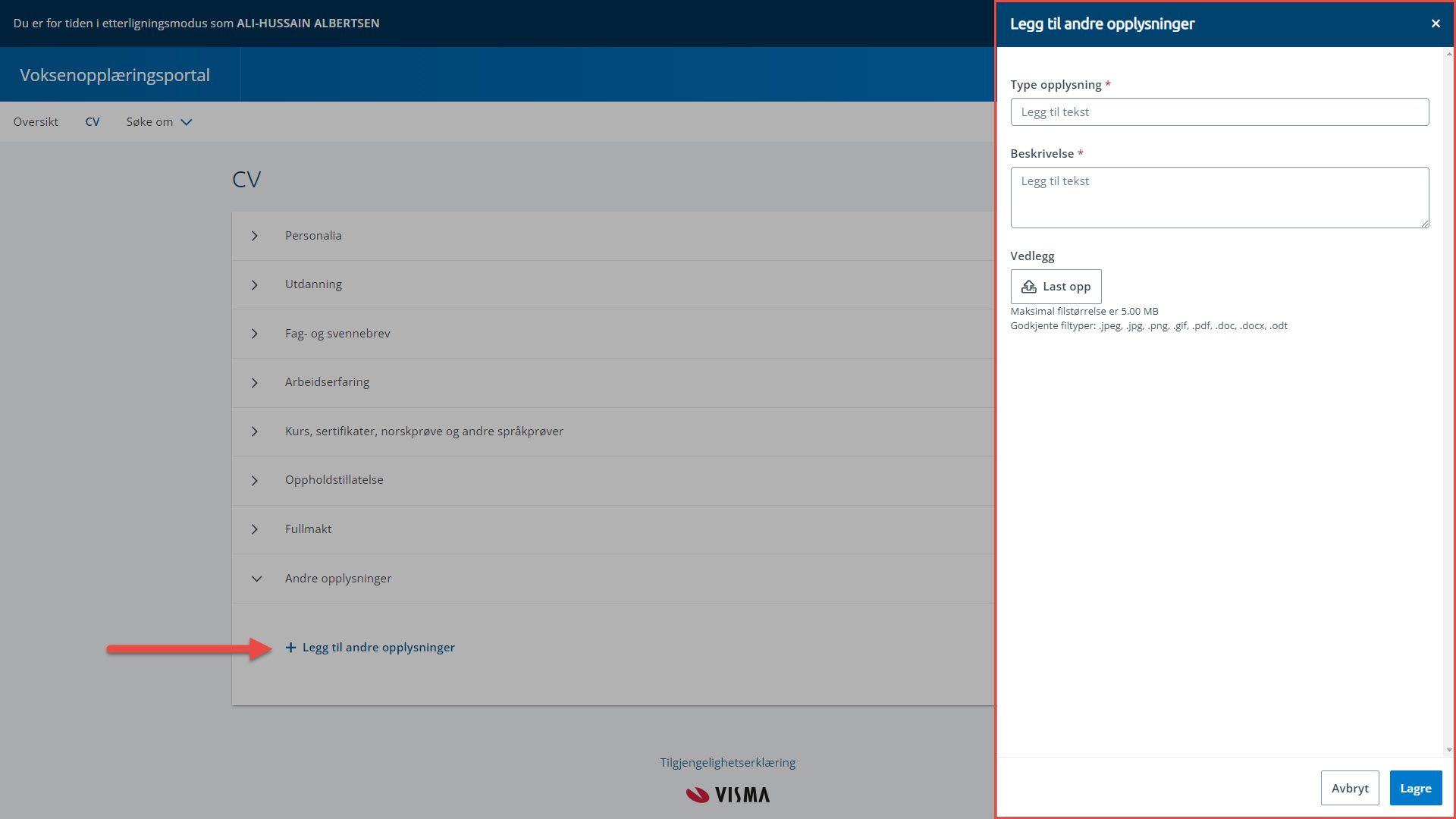Close the Legg til andre opplysninger panel
The width and height of the screenshot is (1456, 819).
tap(1435, 24)
